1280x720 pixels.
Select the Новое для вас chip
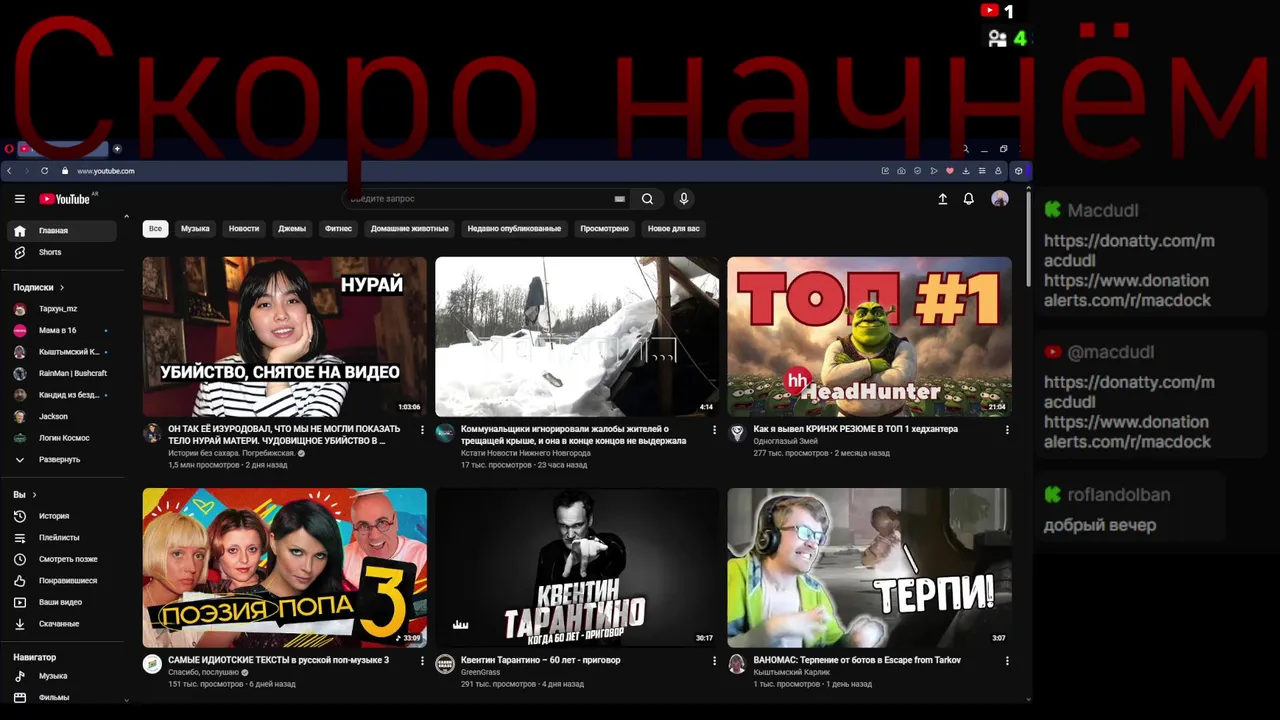(674, 229)
